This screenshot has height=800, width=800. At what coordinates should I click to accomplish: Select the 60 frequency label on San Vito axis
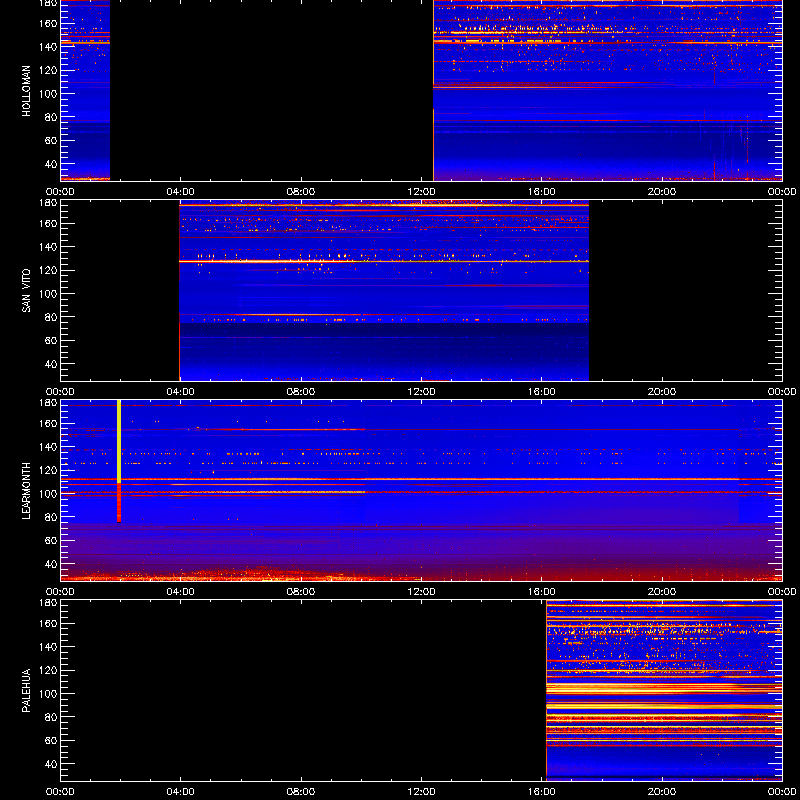tap(51, 341)
